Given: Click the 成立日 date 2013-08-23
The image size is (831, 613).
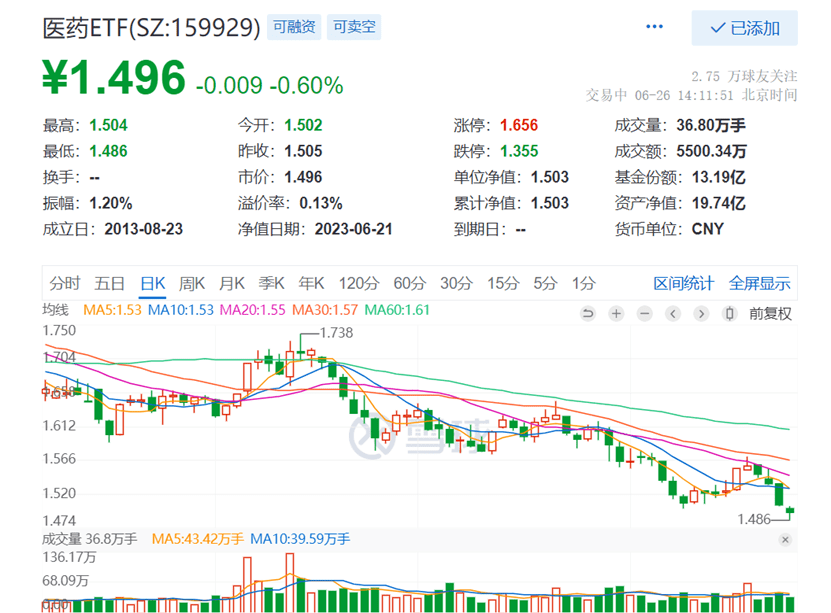Looking at the screenshot, I should [x=144, y=229].
